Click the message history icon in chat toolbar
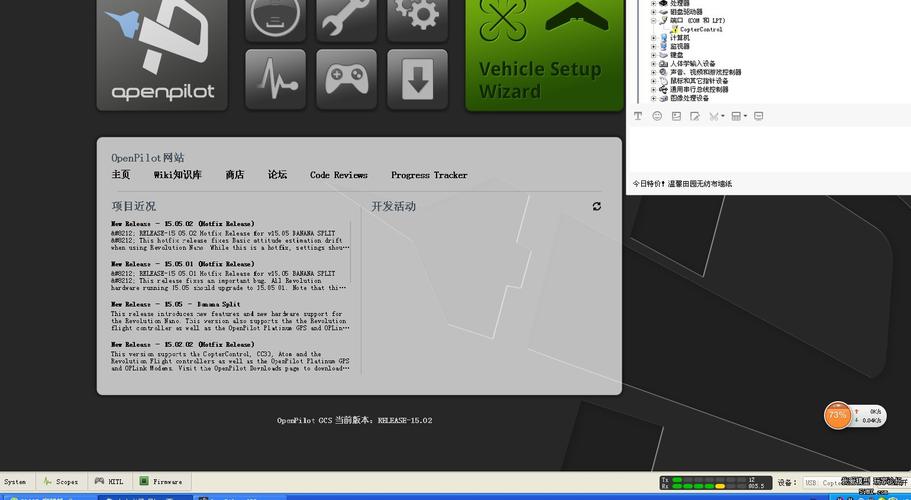911x500 pixels. [758, 116]
